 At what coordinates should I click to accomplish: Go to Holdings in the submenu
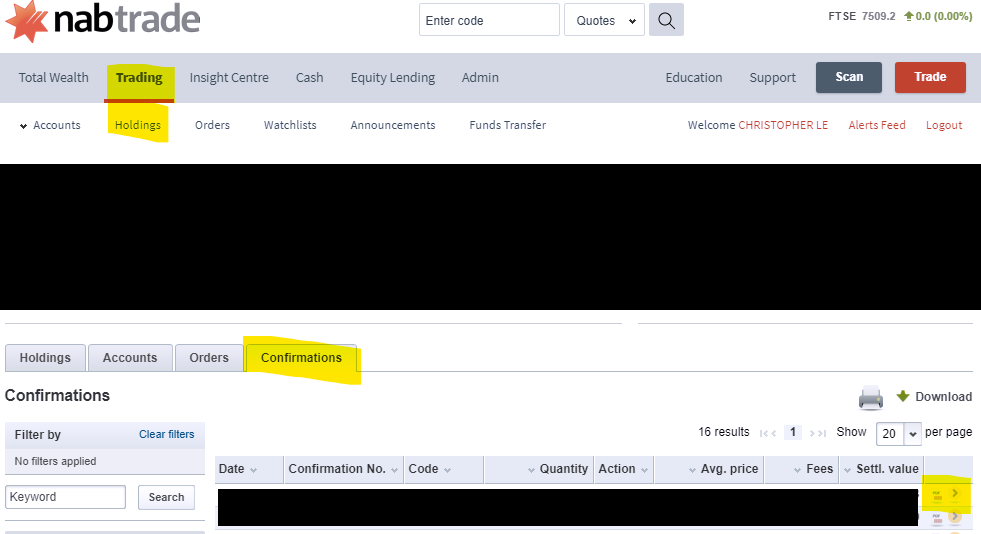click(x=138, y=125)
